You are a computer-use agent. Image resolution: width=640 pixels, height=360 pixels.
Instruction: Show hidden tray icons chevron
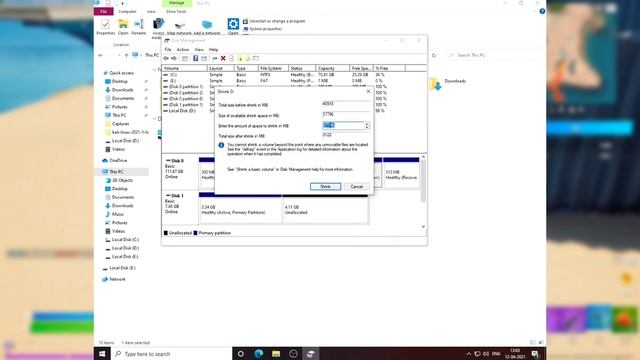pyautogui.click(x=469, y=354)
